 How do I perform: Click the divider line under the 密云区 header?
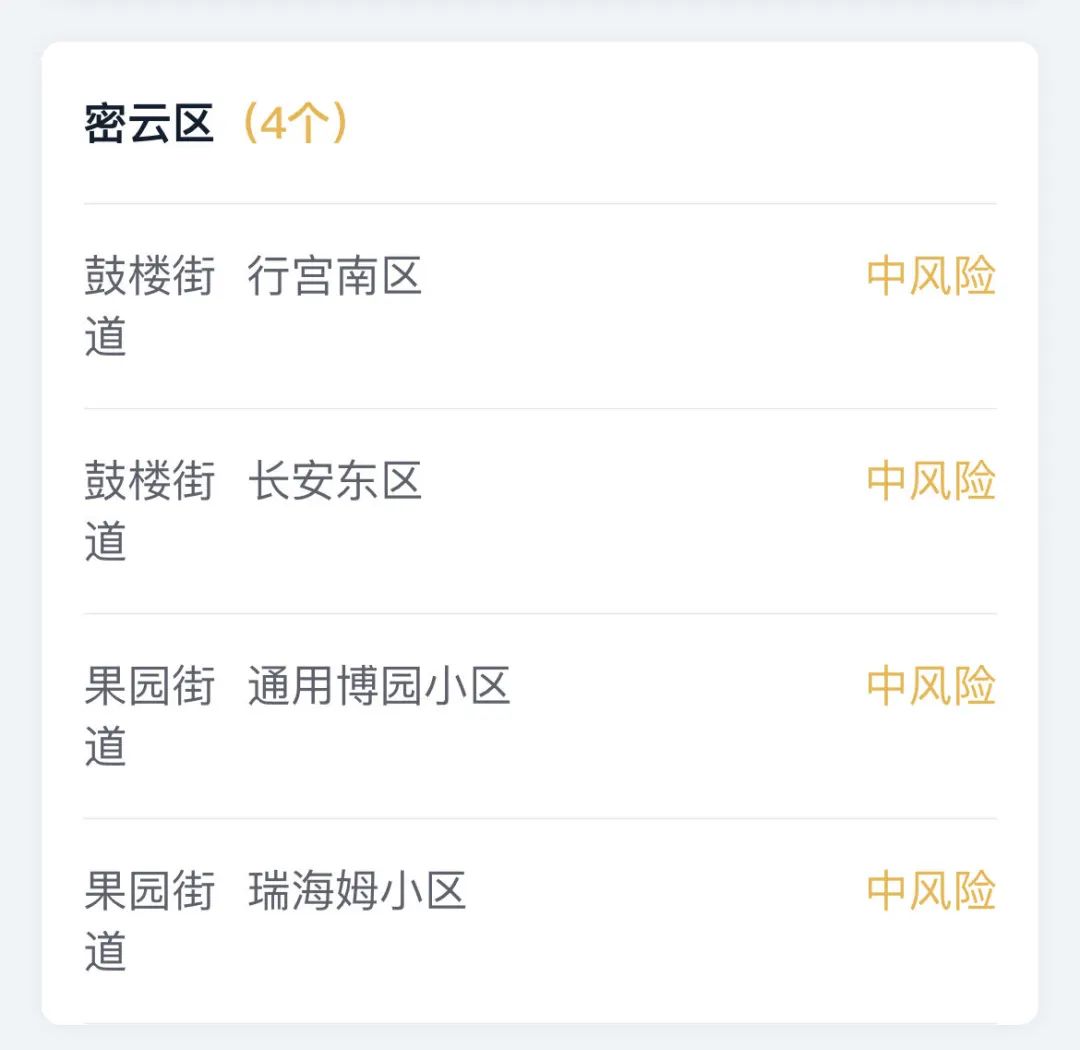click(540, 203)
